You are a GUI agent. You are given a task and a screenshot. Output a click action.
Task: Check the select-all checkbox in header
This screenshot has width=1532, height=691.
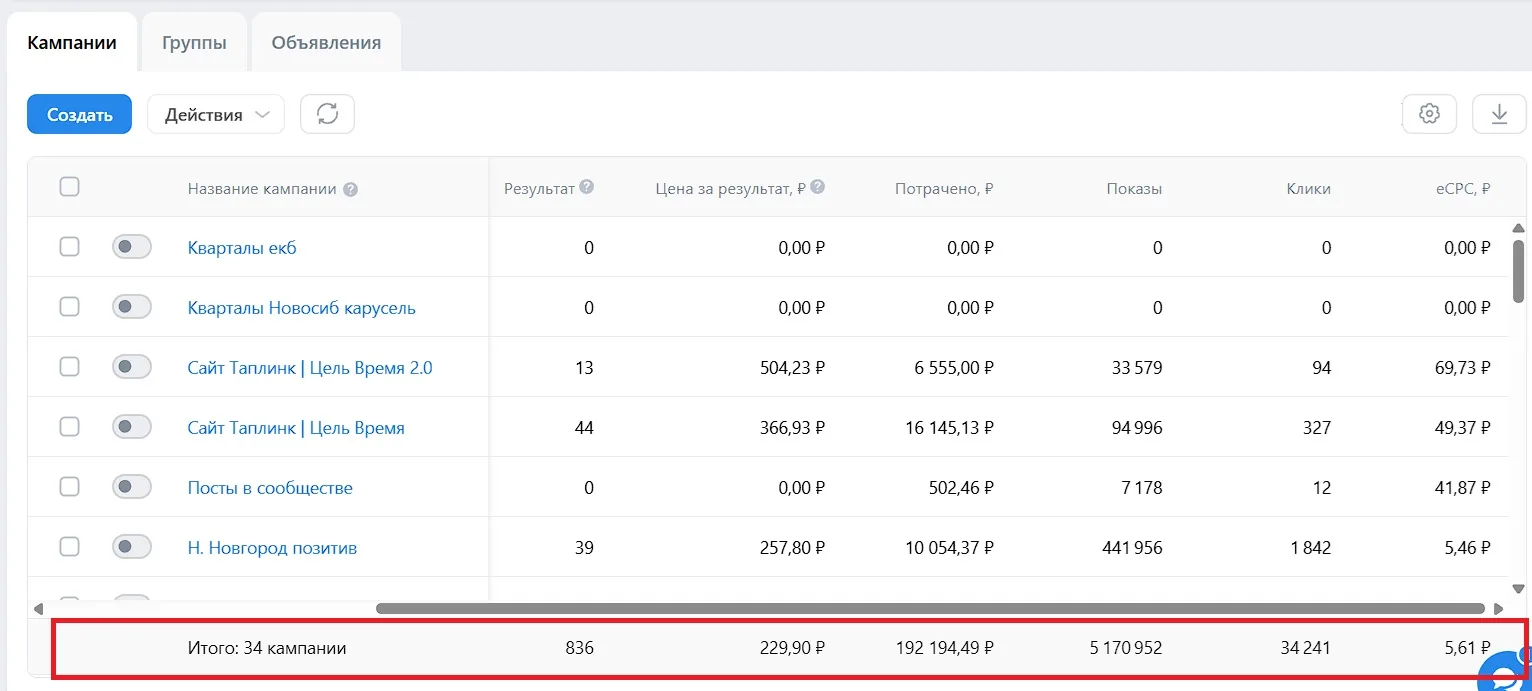69,187
